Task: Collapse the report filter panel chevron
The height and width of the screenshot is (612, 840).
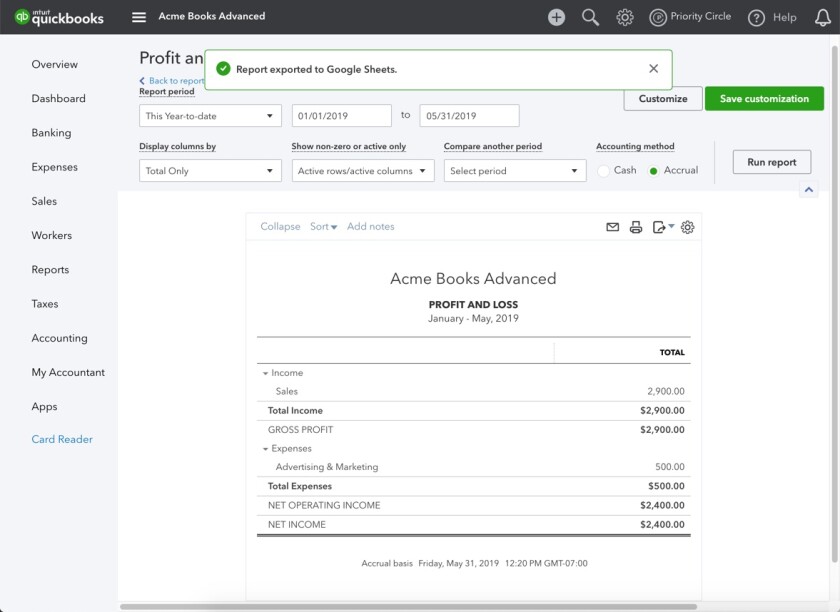Action: (808, 189)
